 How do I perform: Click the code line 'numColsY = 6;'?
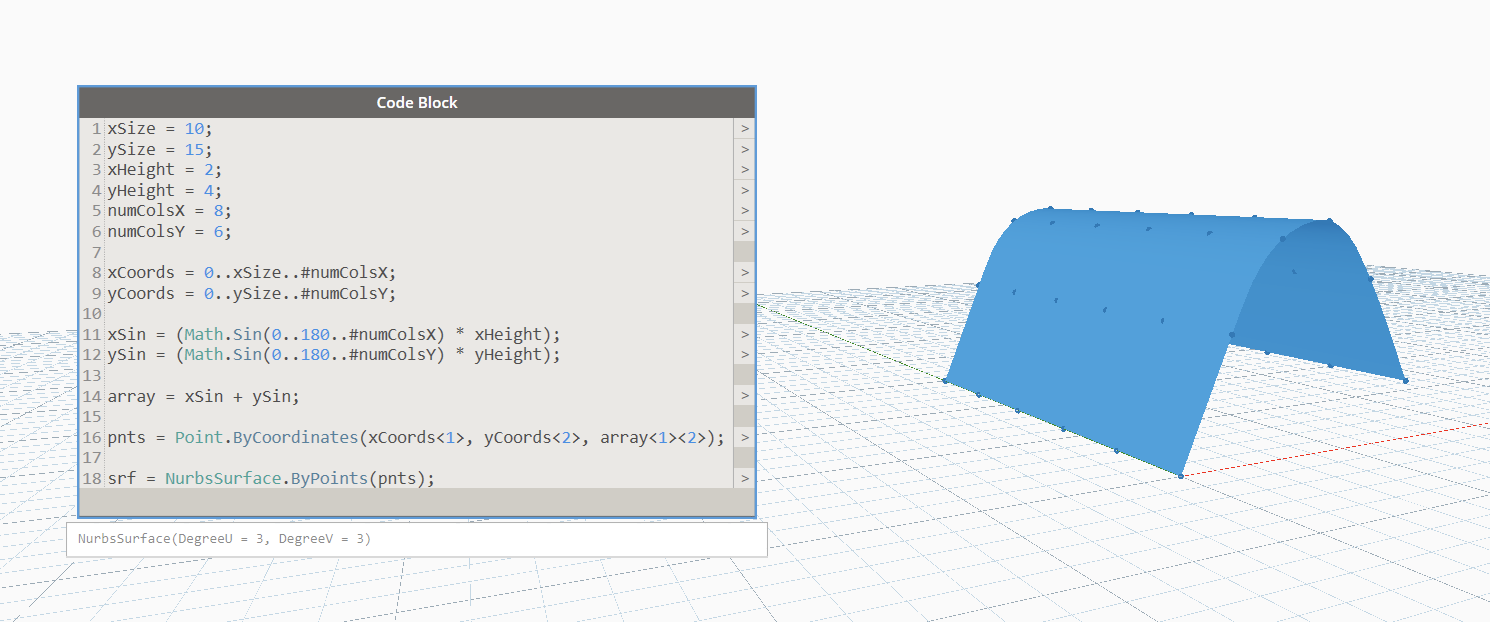[x=170, y=232]
